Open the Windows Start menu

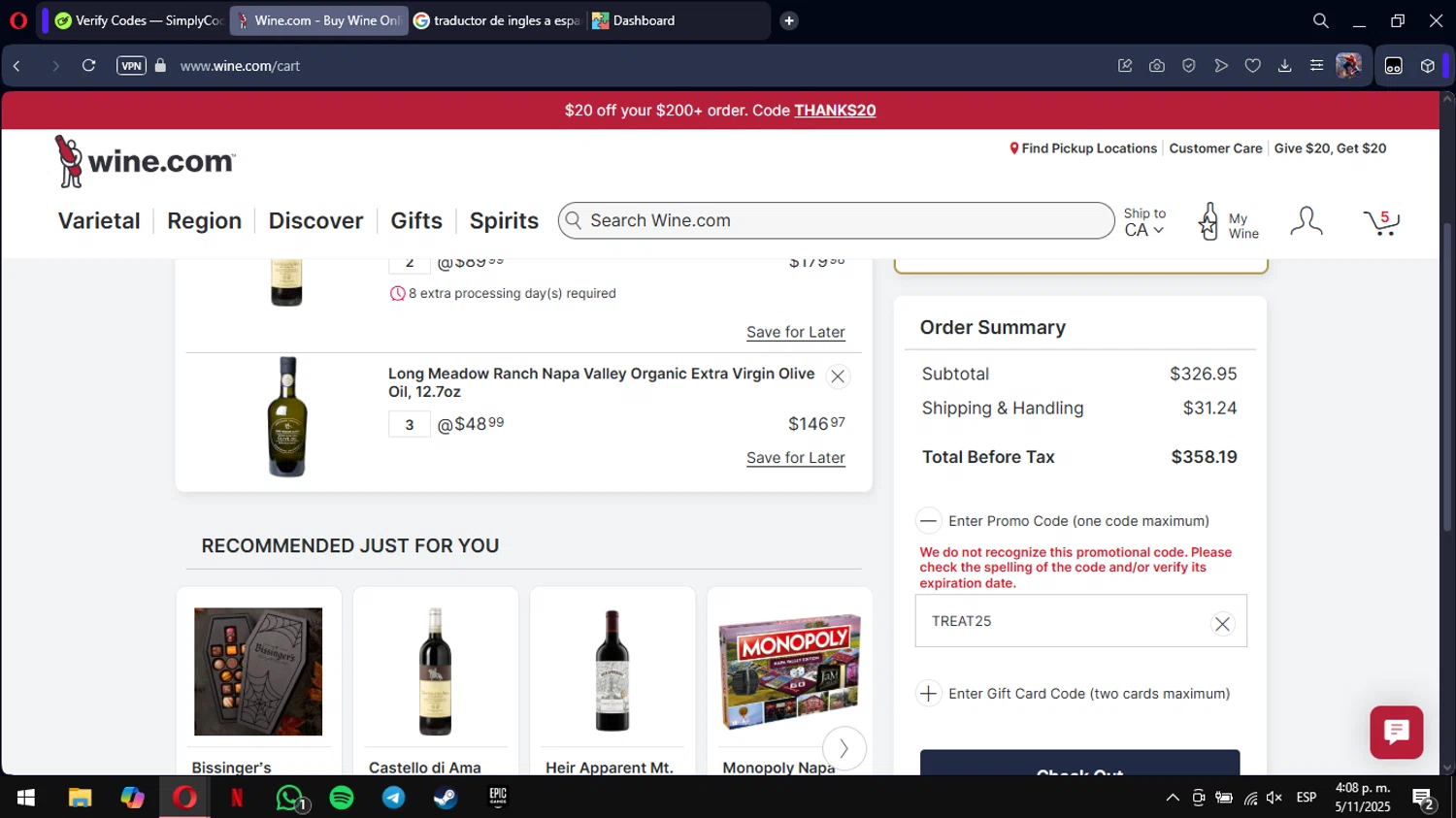pos(26,798)
